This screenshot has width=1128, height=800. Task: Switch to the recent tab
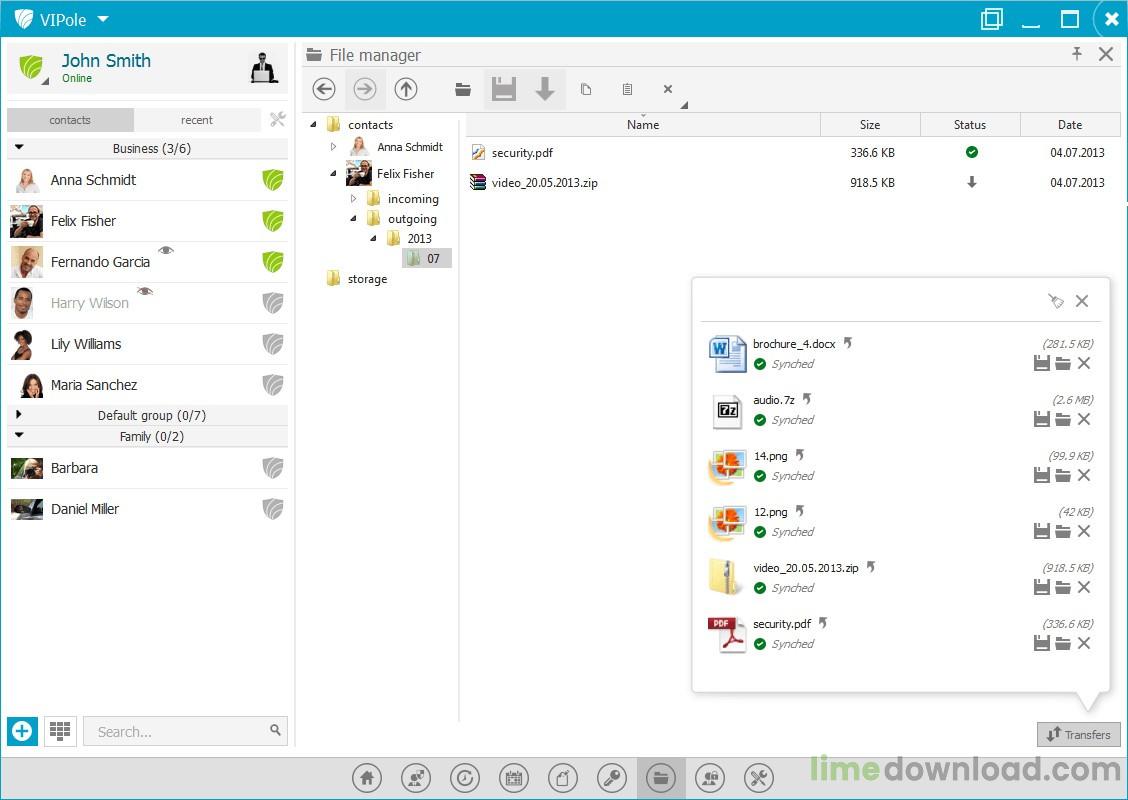click(196, 120)
